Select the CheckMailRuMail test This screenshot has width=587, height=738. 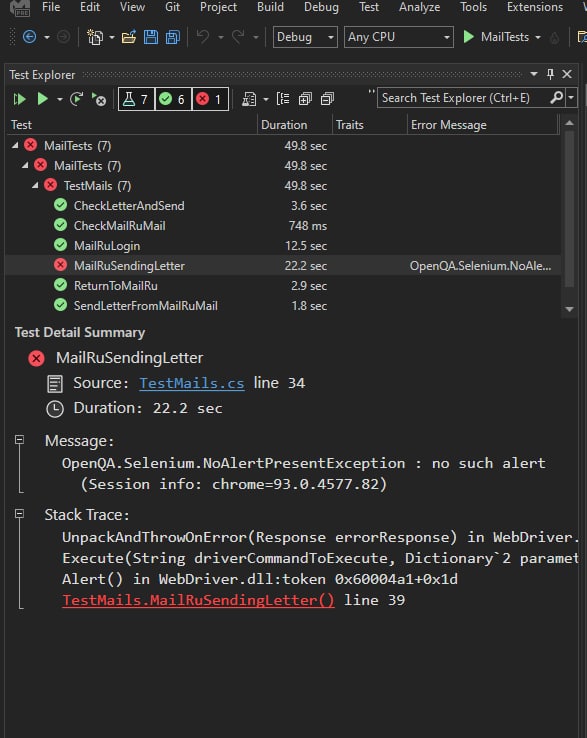click(120, 225)
